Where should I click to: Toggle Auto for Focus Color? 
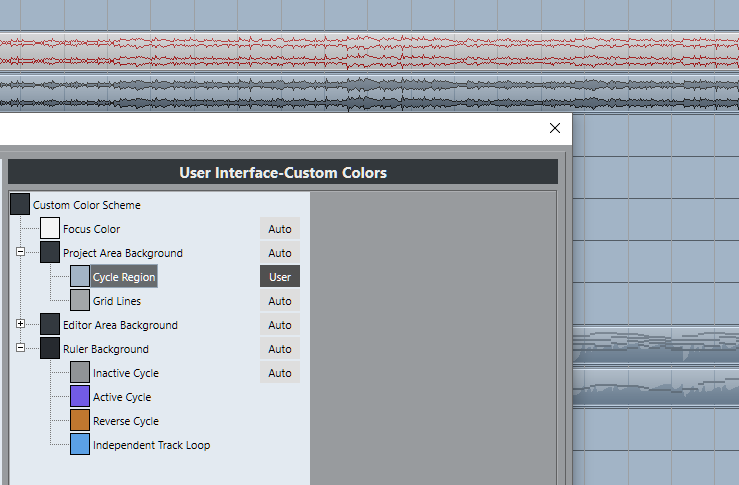click(280, 229)
